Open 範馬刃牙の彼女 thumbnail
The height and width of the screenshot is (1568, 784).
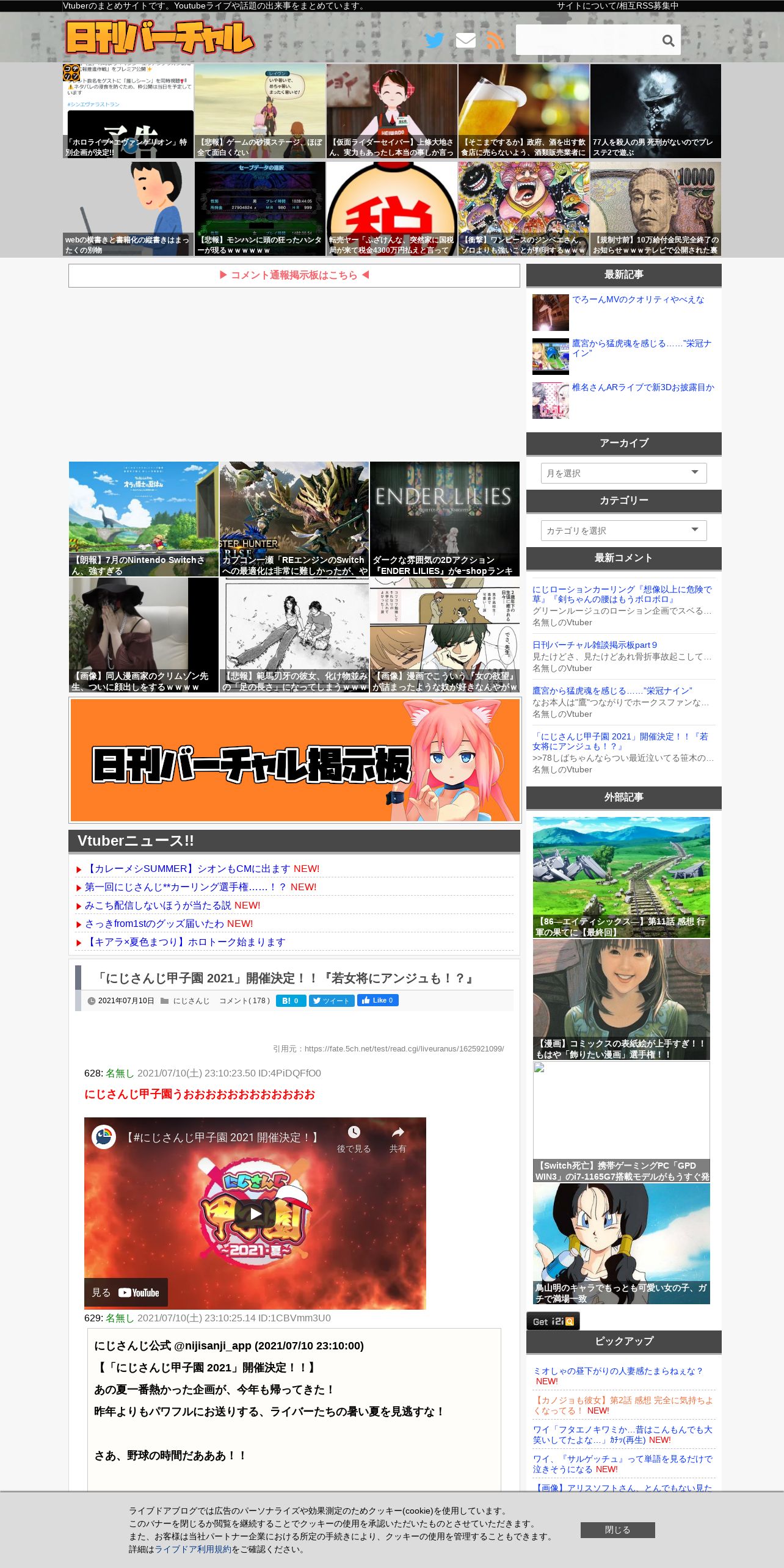pyautogui.click(x=294, y=635)
